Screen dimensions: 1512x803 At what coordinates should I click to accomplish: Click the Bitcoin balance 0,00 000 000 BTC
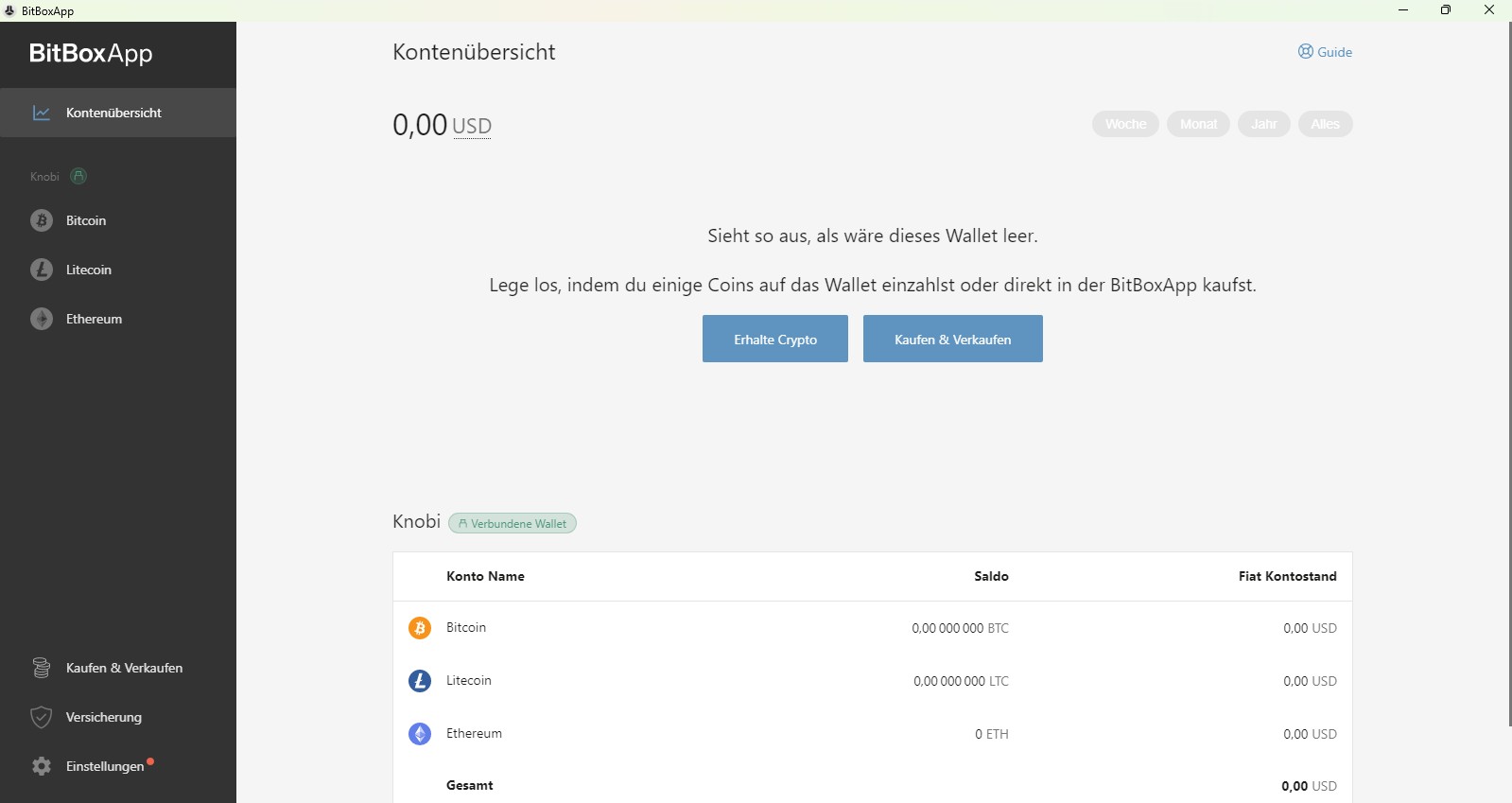[x=960, y=628]
